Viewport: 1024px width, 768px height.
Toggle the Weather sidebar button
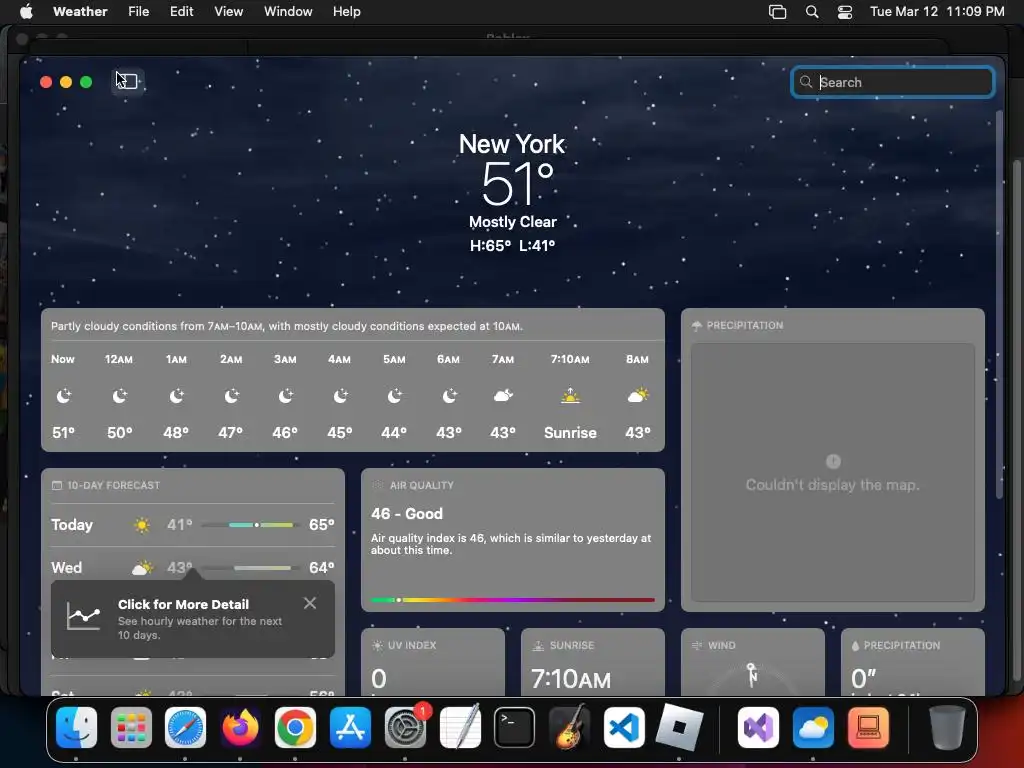127,82
